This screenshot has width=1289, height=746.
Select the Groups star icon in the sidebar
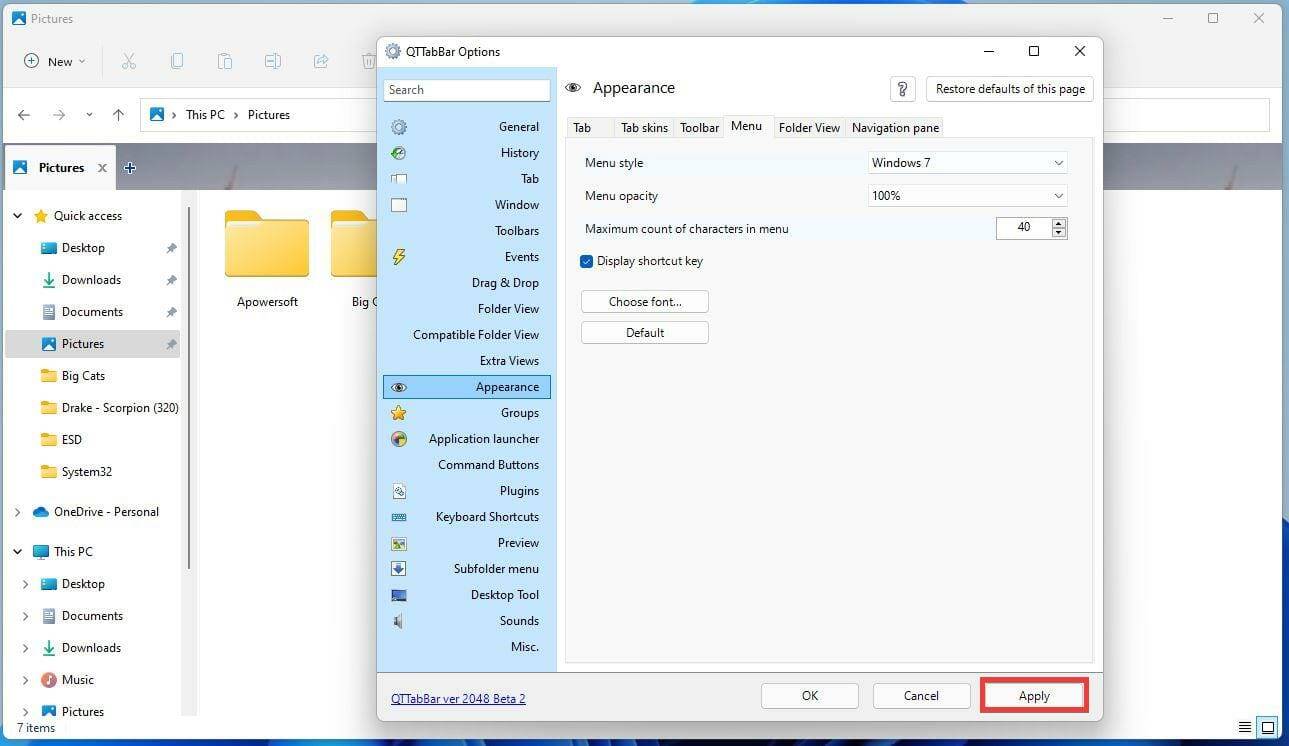coord(399,412)
